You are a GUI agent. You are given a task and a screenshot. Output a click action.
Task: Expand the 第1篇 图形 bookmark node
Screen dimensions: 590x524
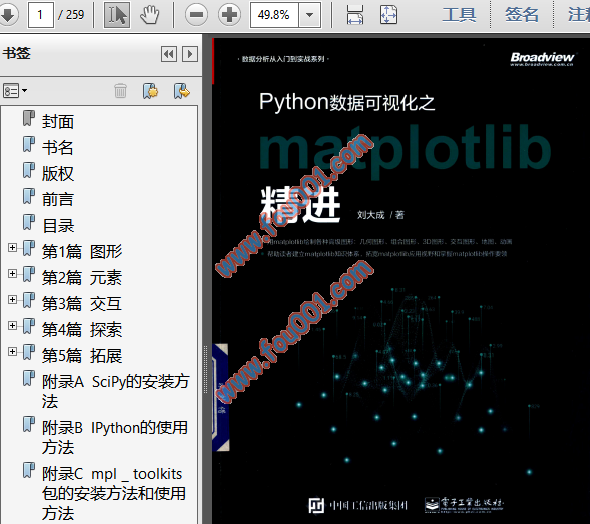[x=12, y=247]
